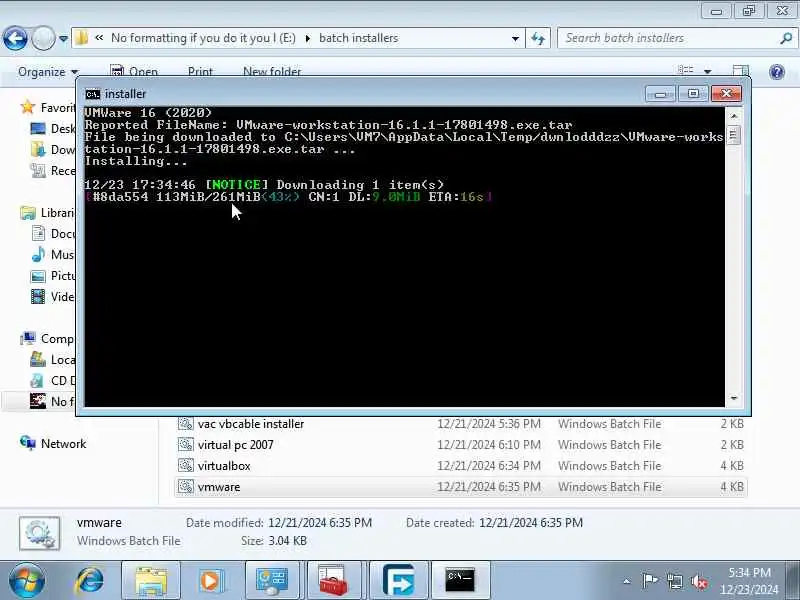Click the Explorer back arrow button

tap(15, 38)
